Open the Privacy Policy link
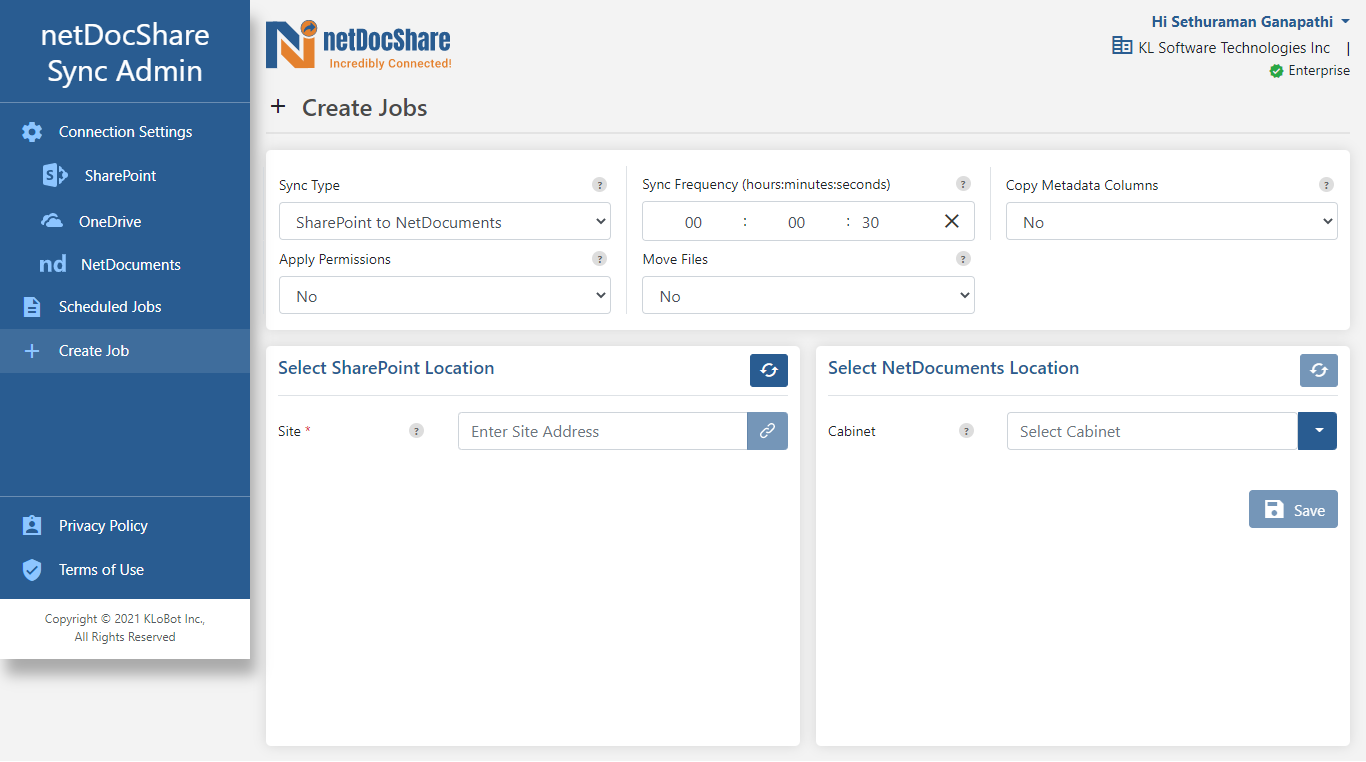Screen dimensions: 1366x762 [103, 526]
